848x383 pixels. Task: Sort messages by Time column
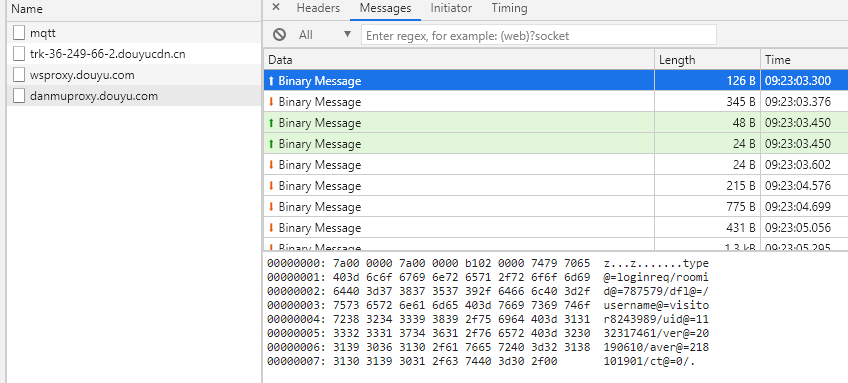coord(804,60)
